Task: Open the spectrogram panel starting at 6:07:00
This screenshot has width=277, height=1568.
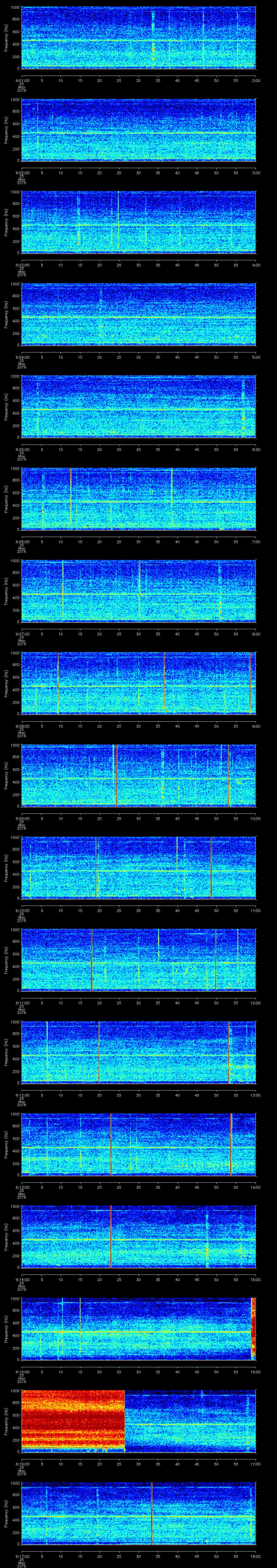Action: 138,591
